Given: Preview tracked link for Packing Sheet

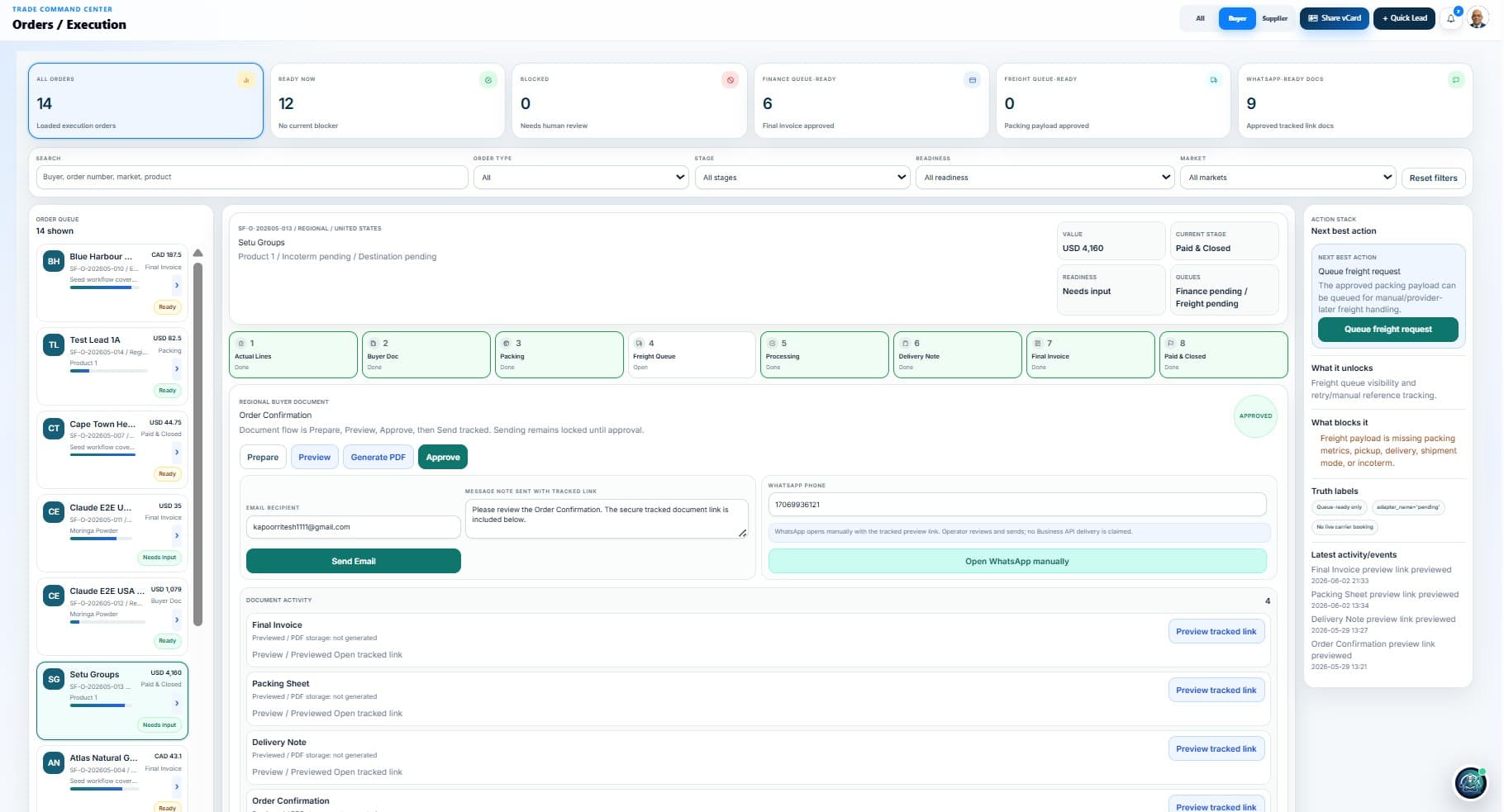Looking at the screenshot, I should 1216,690.
